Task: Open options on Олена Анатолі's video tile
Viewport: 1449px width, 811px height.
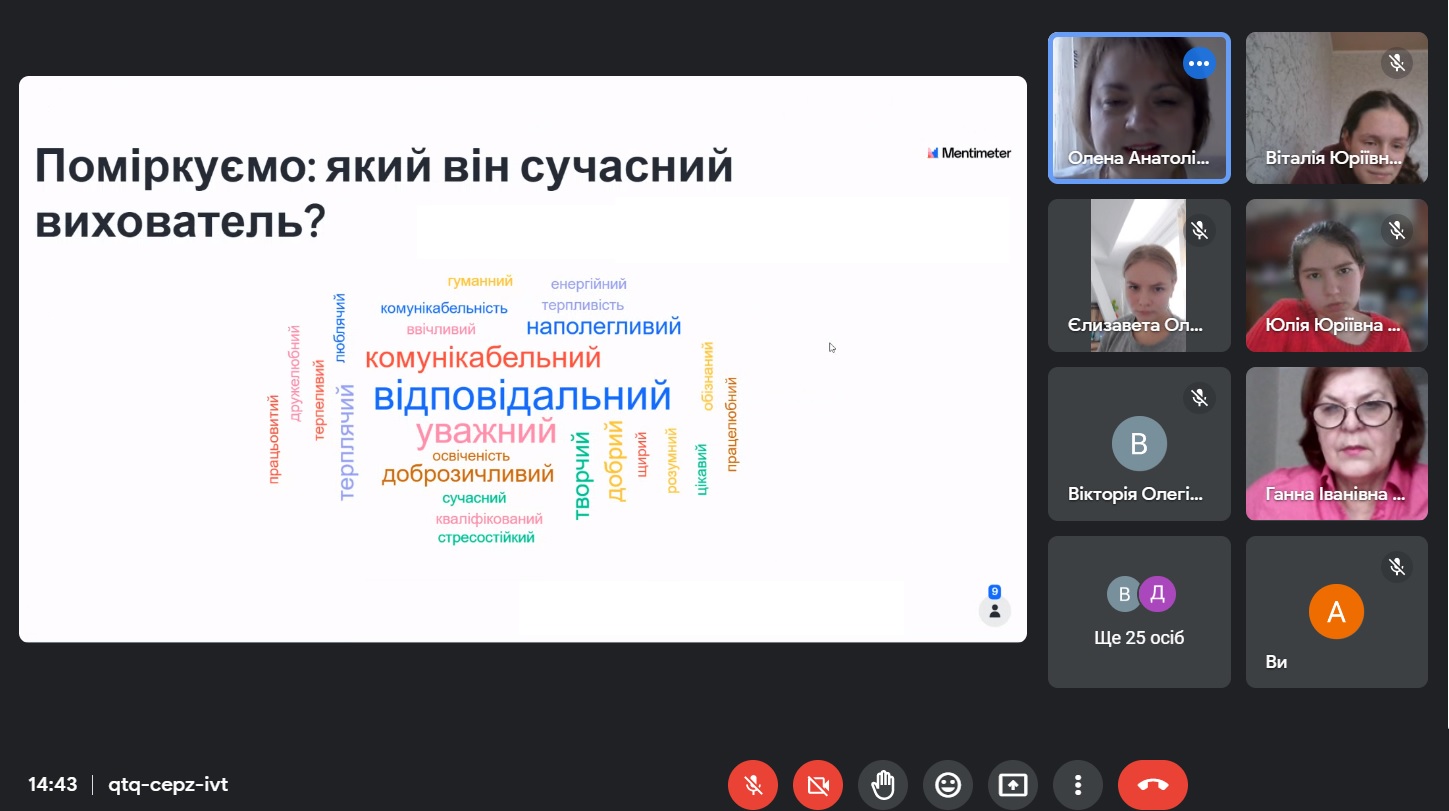Action: 1198,64
